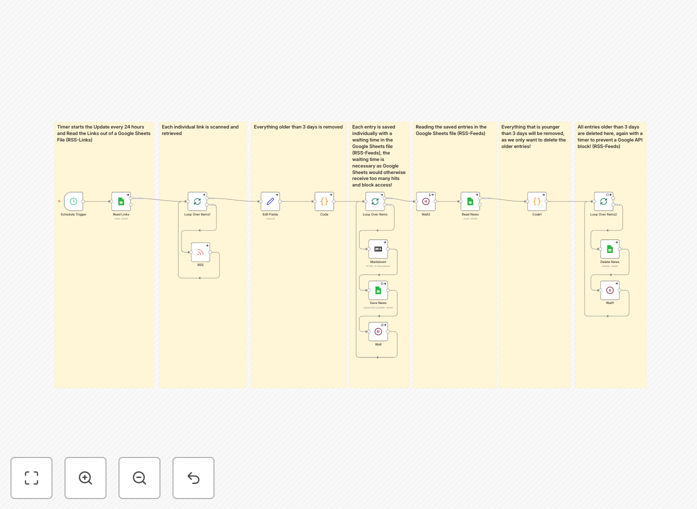Click the Code1 node's output connector

tap(547, 201)
